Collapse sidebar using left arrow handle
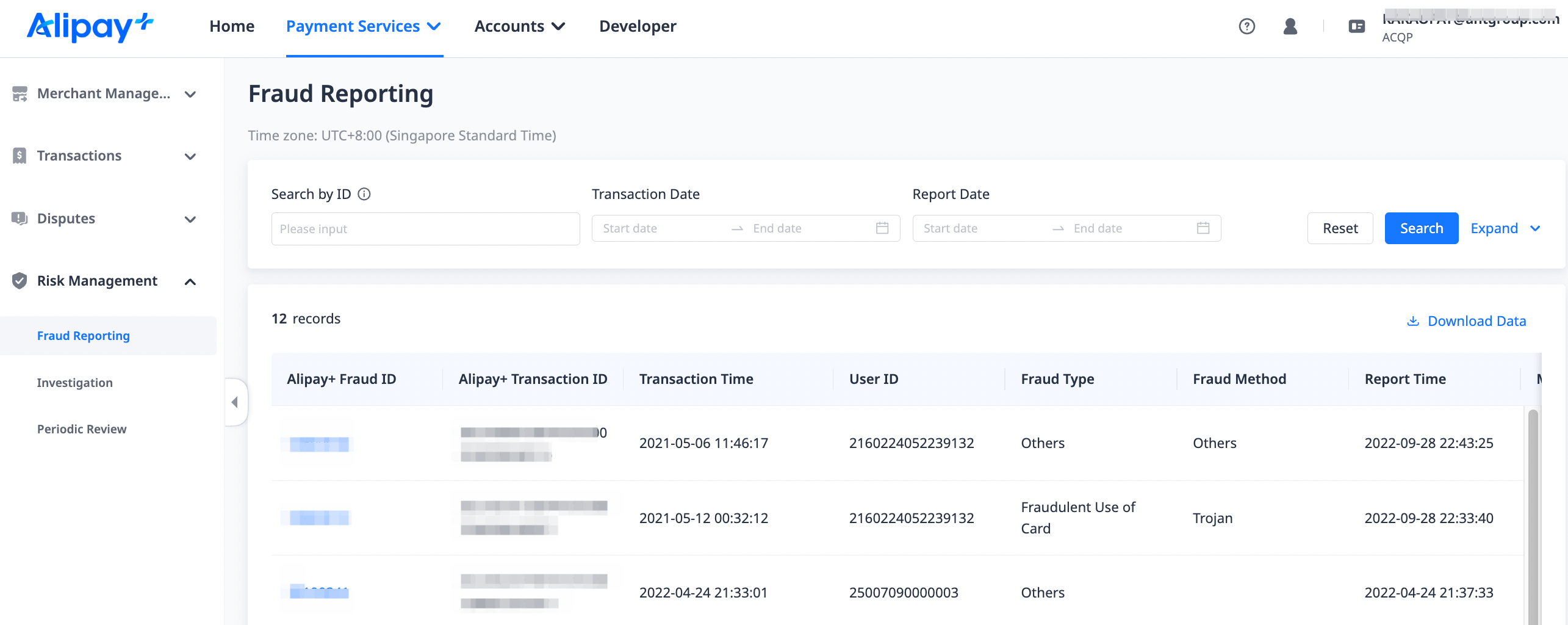The height and width of the screenshot is (625, 1568). (x=235, y=402)
